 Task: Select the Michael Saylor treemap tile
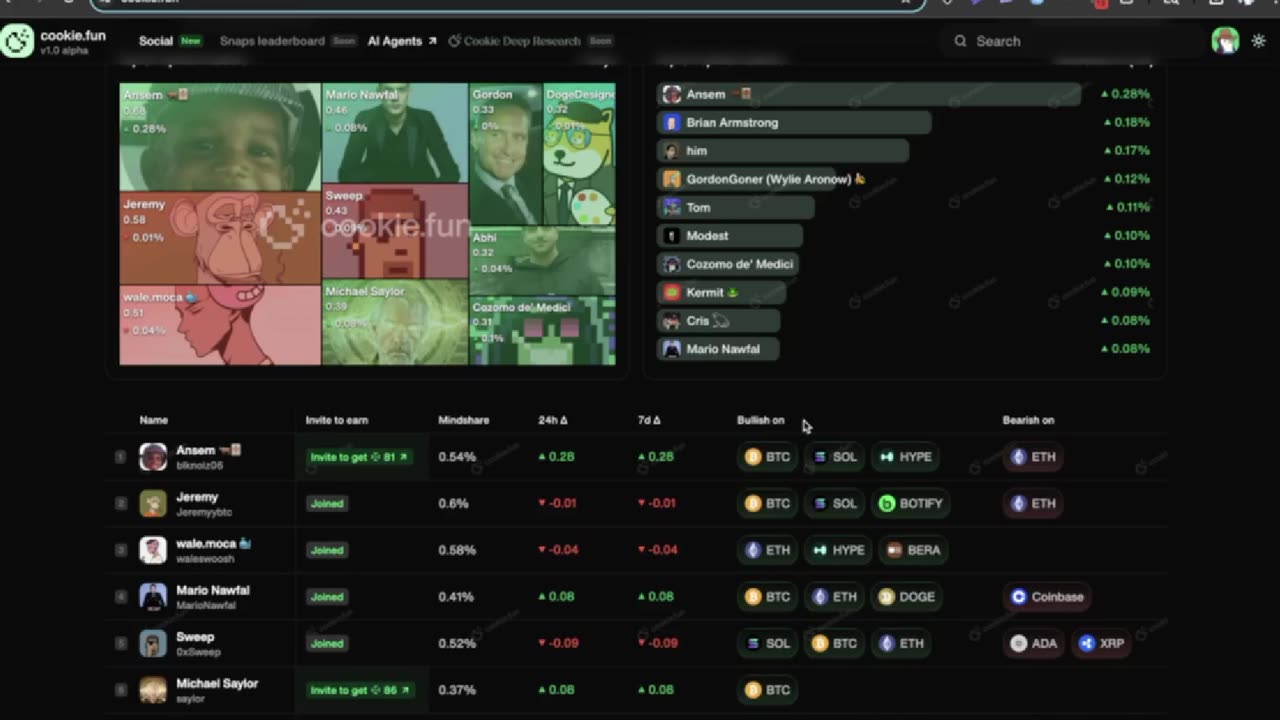pyautogui.click(x=395, y=322)
